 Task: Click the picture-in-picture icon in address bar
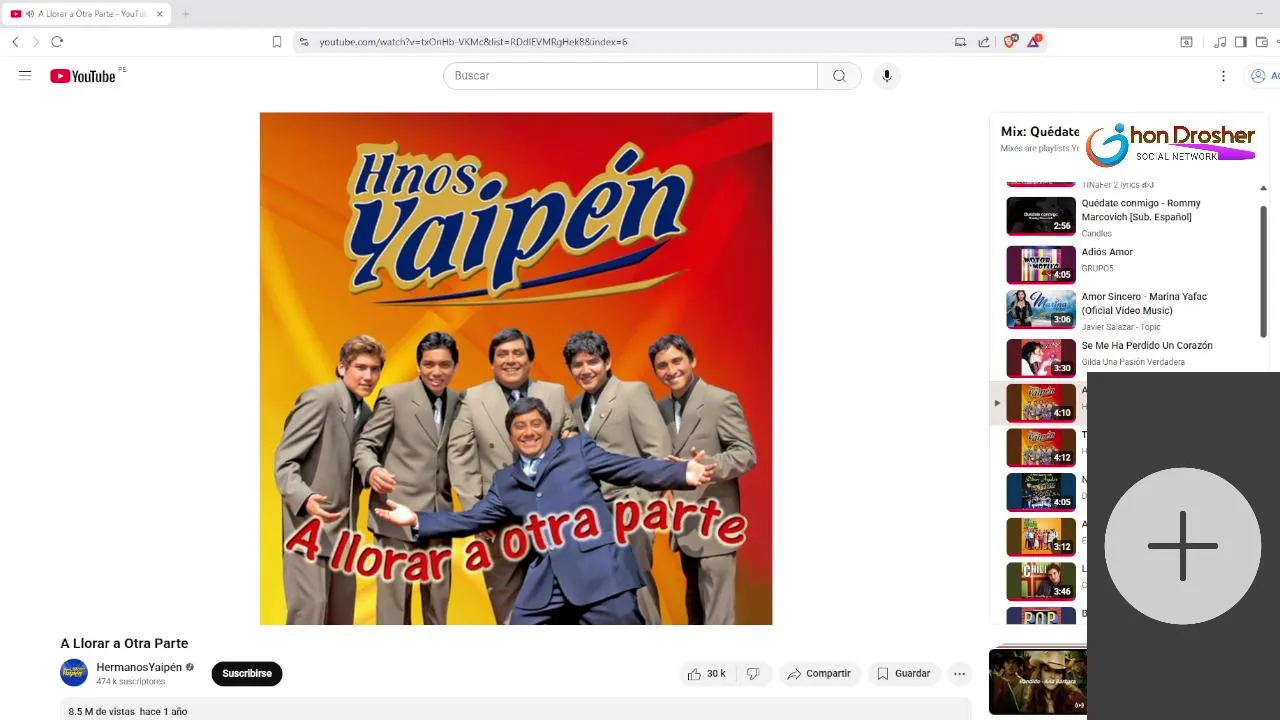(x=960, y=42)
